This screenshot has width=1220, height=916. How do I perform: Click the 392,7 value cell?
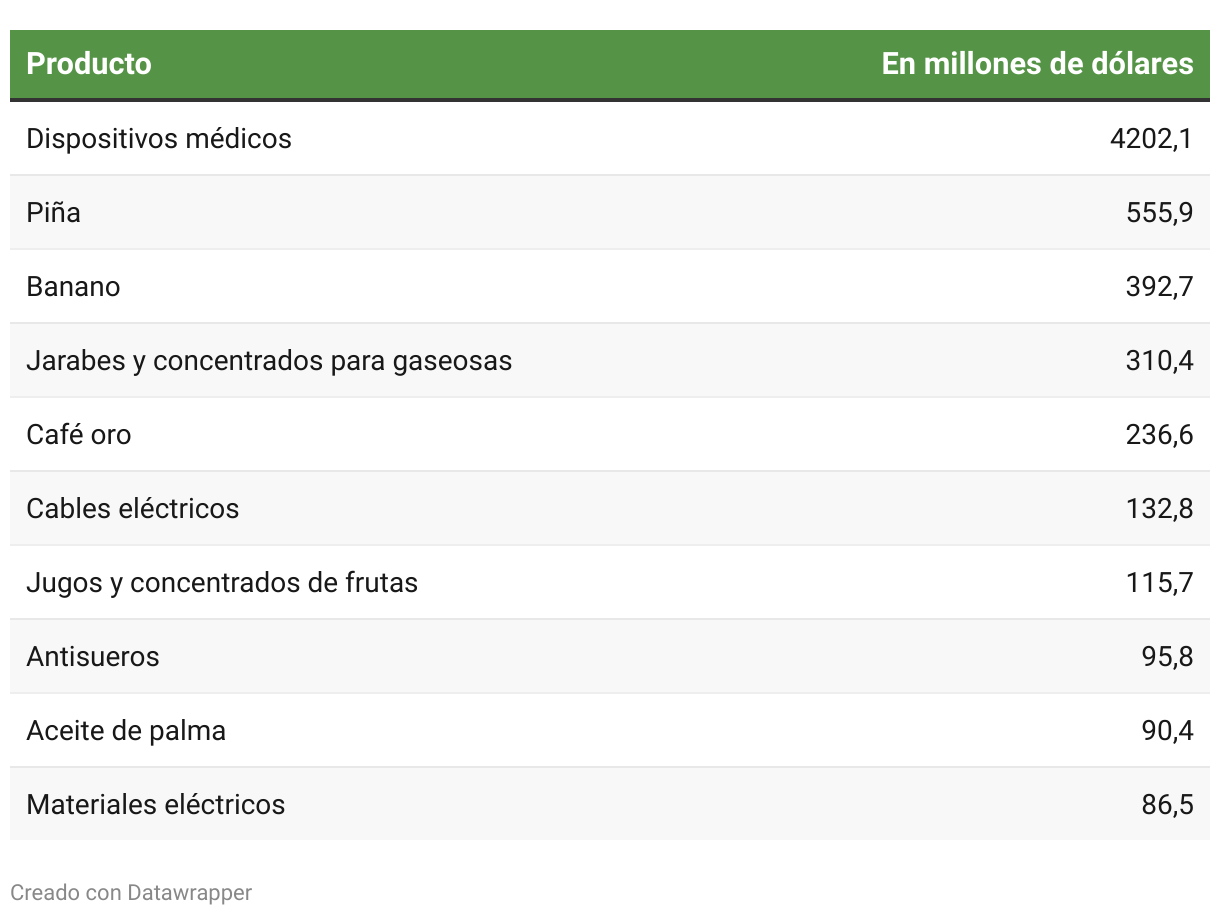pyautogui.click(x=1159, y=286)
